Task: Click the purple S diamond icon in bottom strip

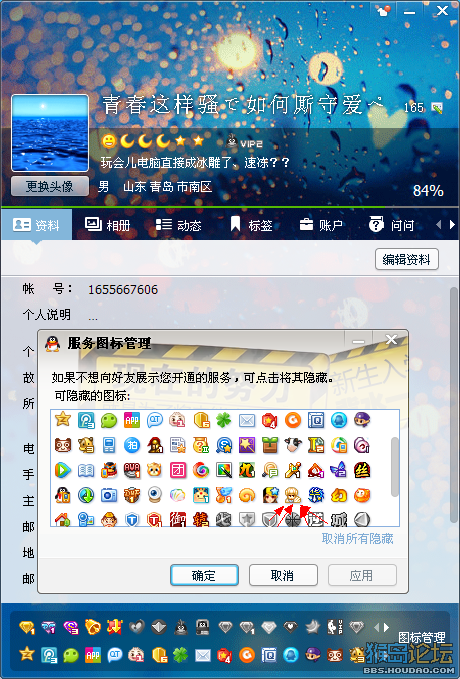Action: coord(71,627)
